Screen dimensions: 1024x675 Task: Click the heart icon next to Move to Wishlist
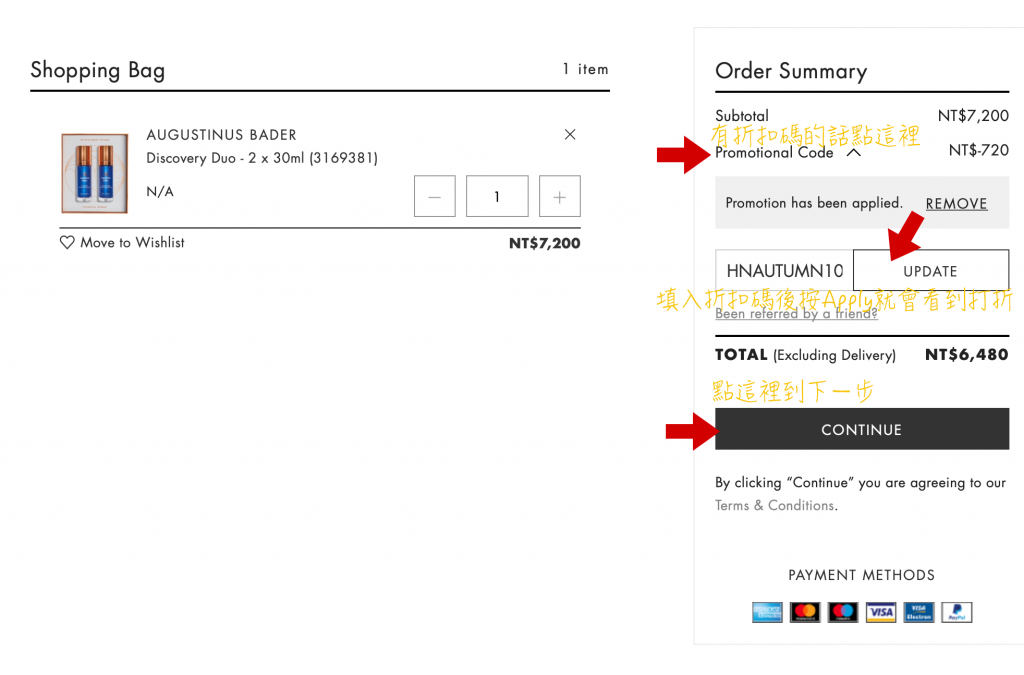pos(67,242)
